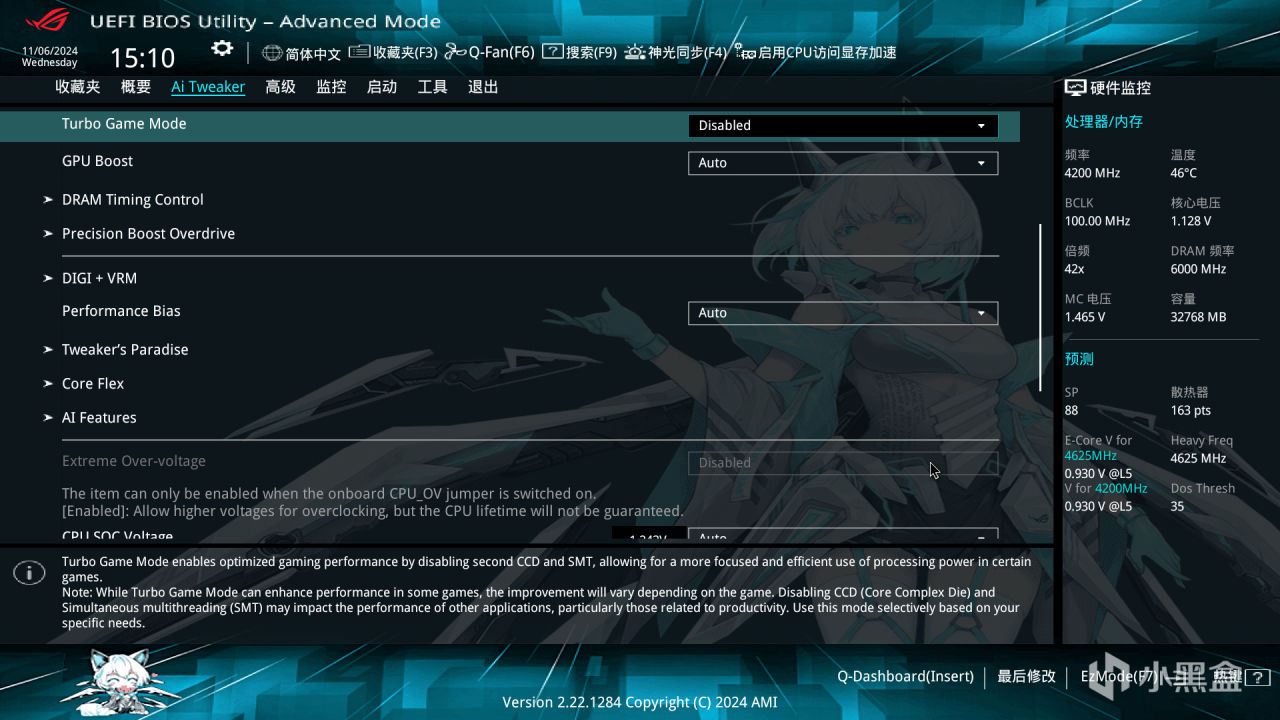
Task: Click the 预测 prediction heading
Action: (x=1079, y=359)
